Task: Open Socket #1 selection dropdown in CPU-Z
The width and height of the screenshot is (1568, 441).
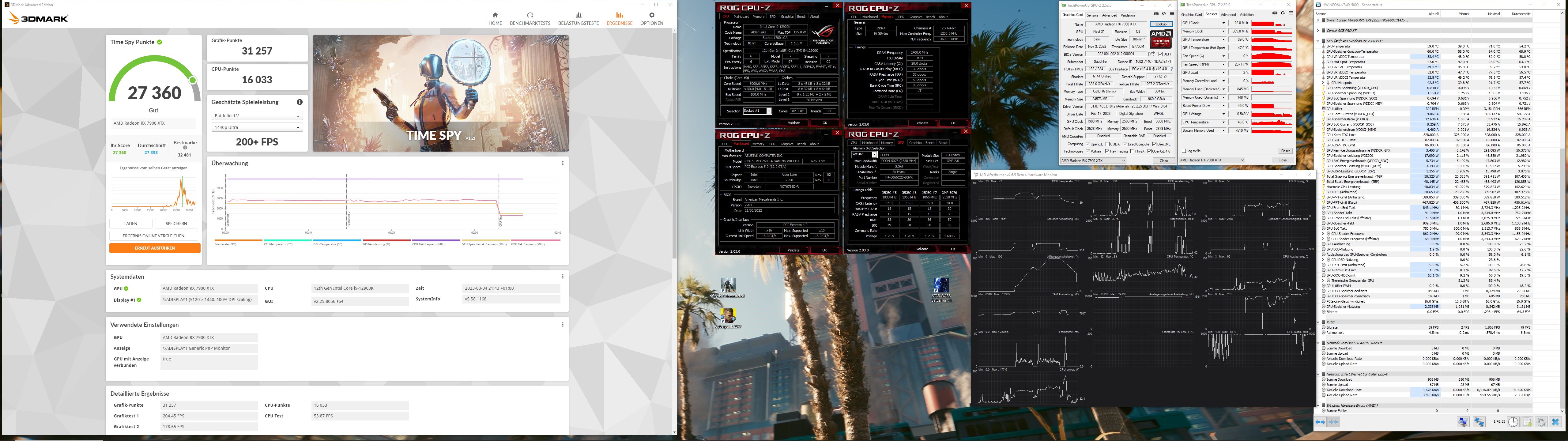Action: pos(757,111)
